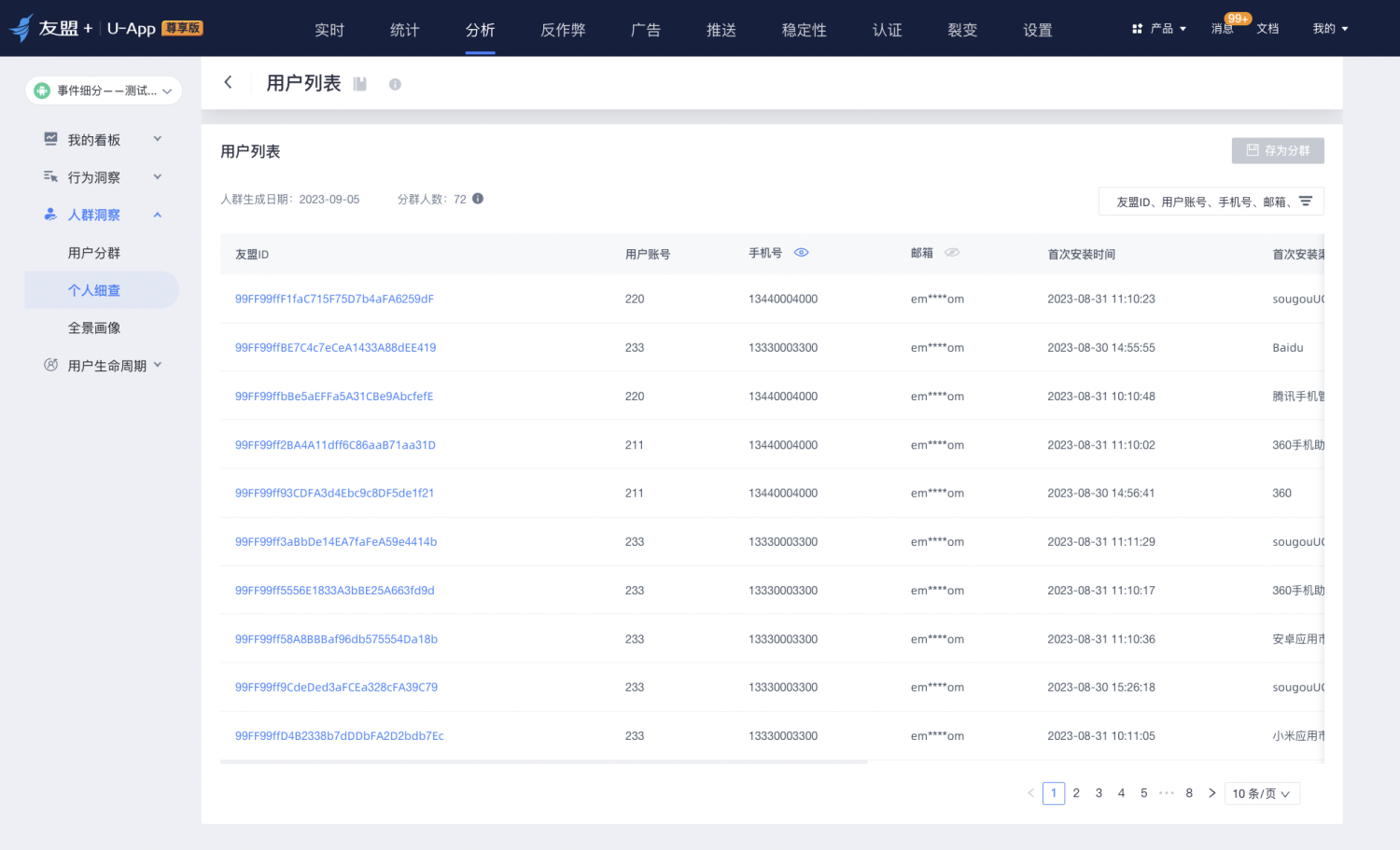
Task: Collapse the 人群洞察 menu chevron
Action: point(158,215)
